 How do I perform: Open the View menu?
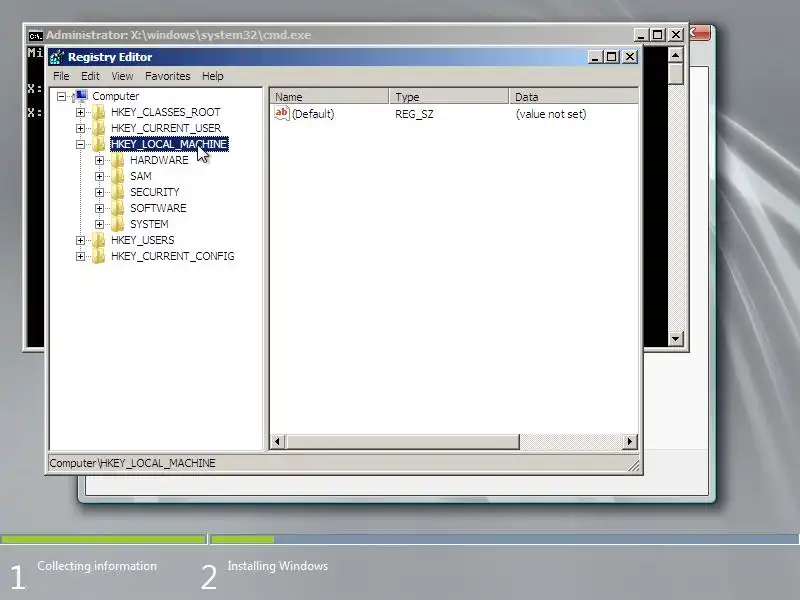click(x=122, y=76)
